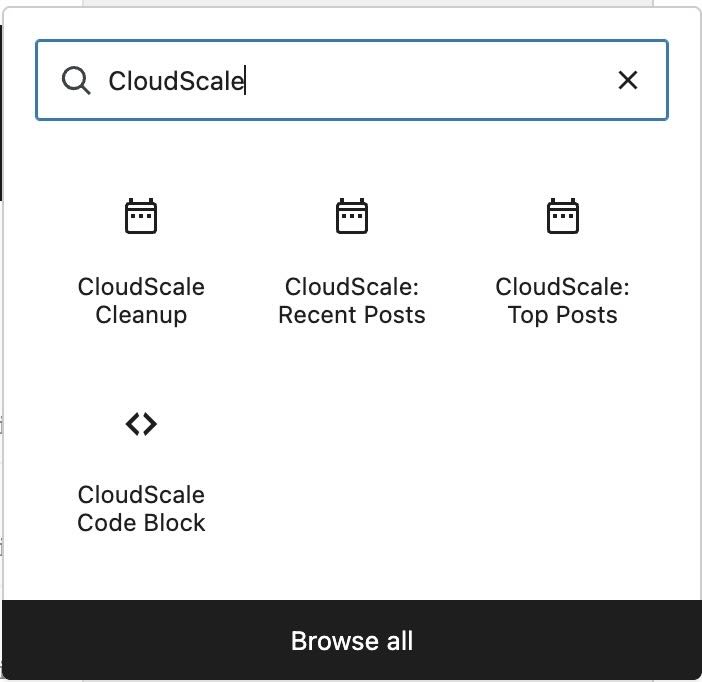The width and height of the screenshot is (702, 682).
Task: Click the "Recent Posts" text line
Action: [352, 316]
